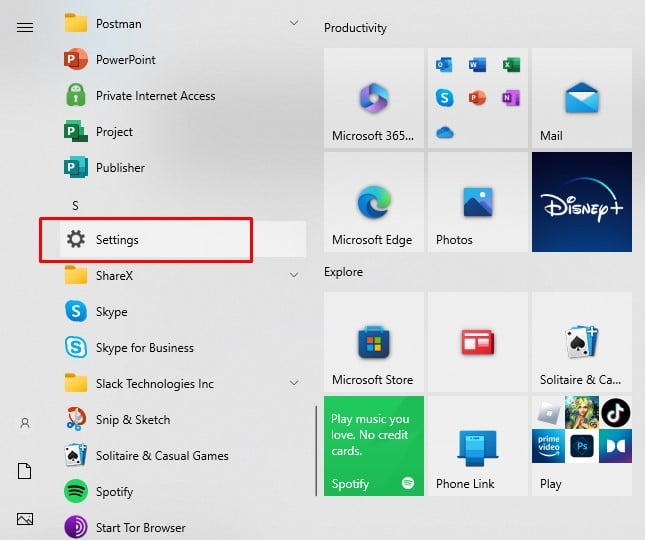
Task: Open Roblox icon in Play tile
Action: tap(549, 413)
